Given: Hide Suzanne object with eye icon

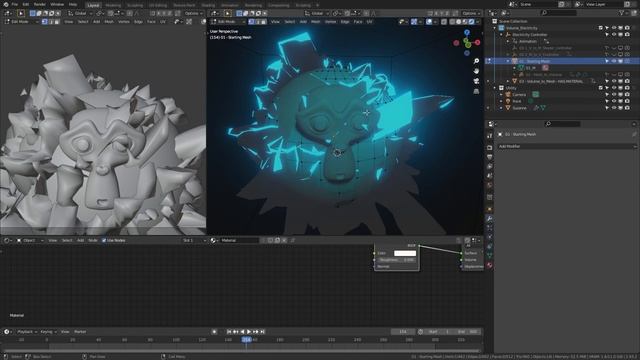Looking at the screenshot, I should coord(613,108).
